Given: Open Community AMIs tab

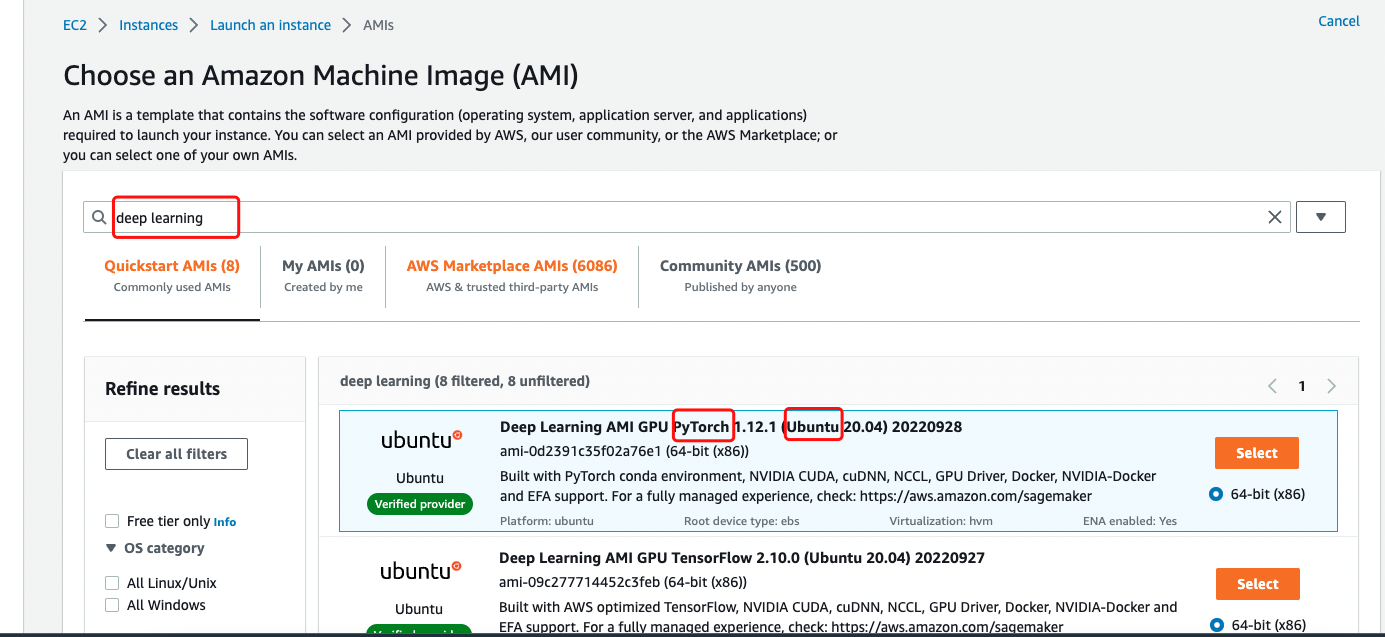Looking at the screenshot, I should [x=740, y=276].
